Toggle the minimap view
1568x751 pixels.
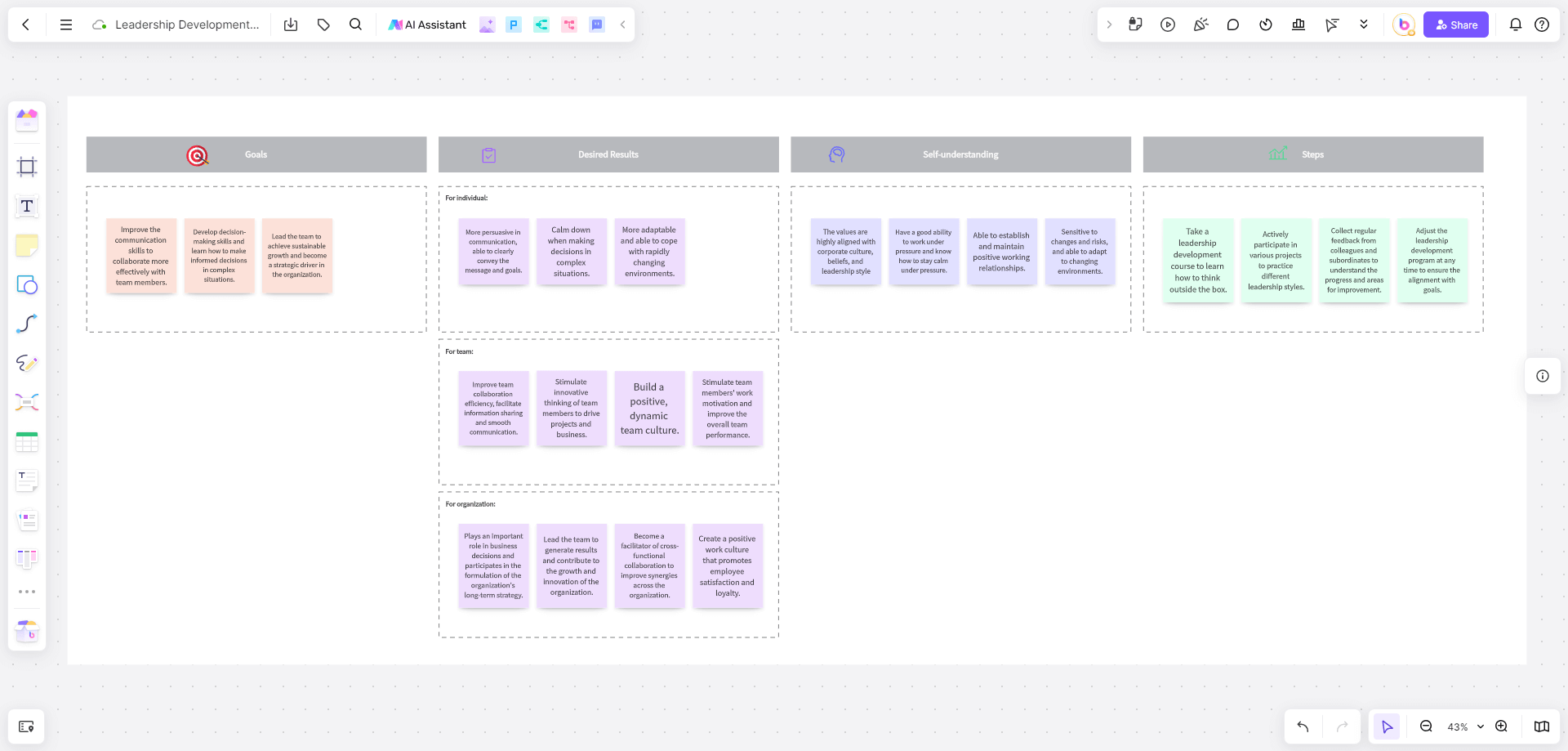(x=1542, y=726)
